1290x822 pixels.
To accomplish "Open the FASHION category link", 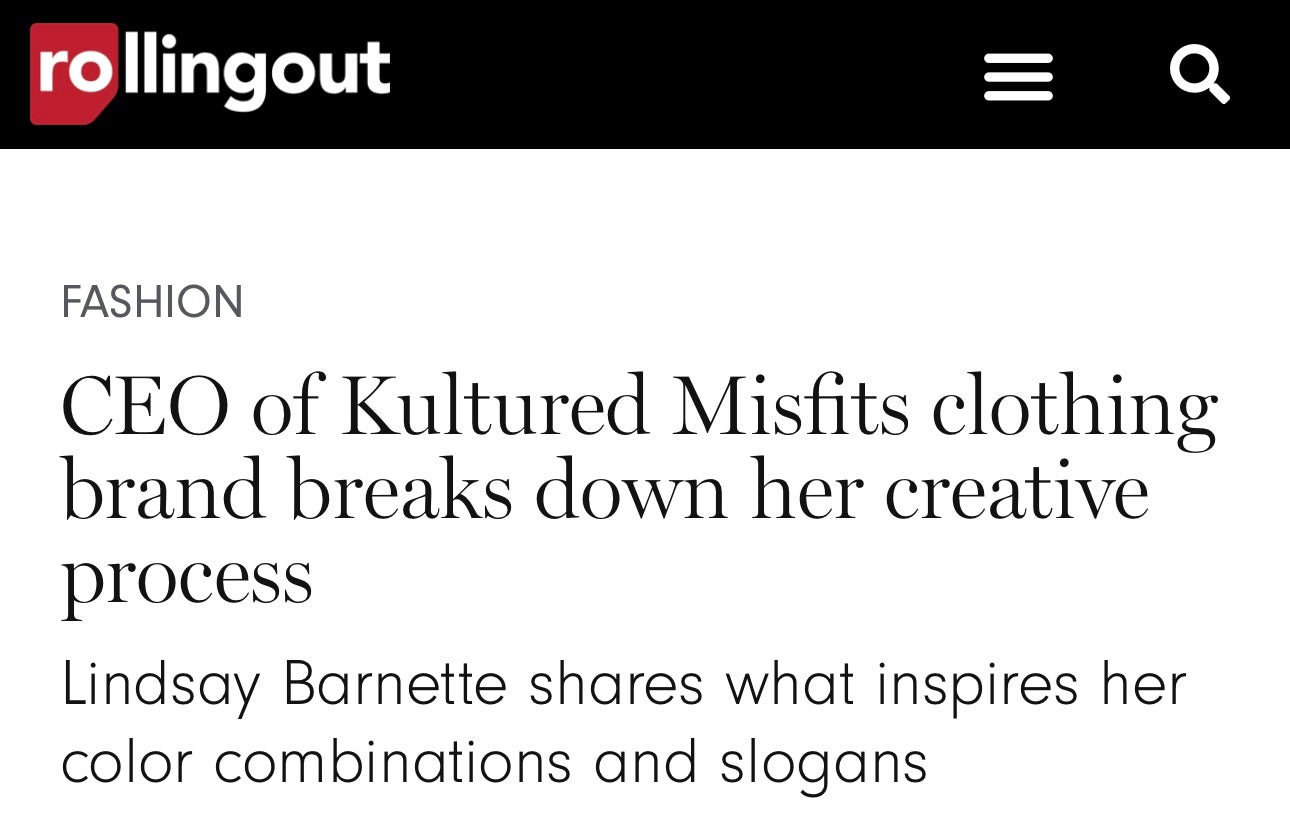I will [x=152, y=302].
